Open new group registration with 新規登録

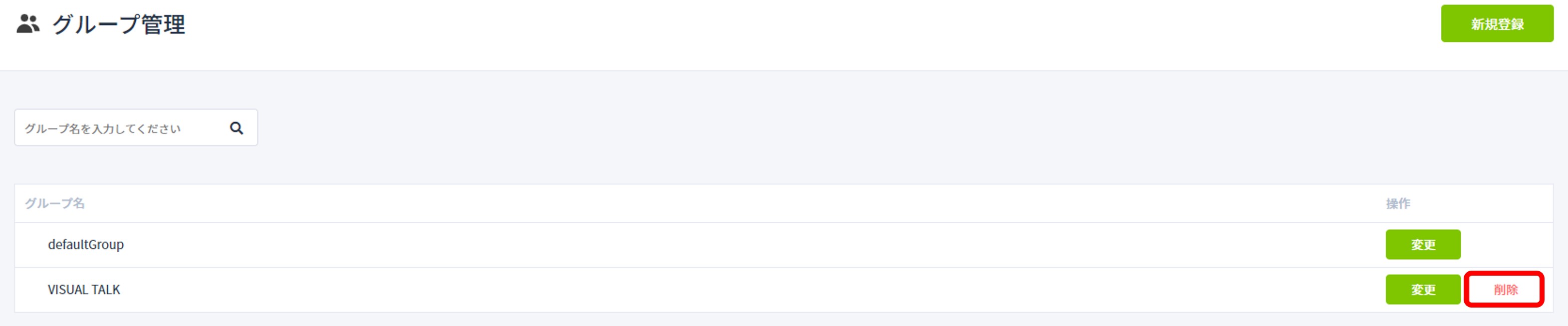1497,24
